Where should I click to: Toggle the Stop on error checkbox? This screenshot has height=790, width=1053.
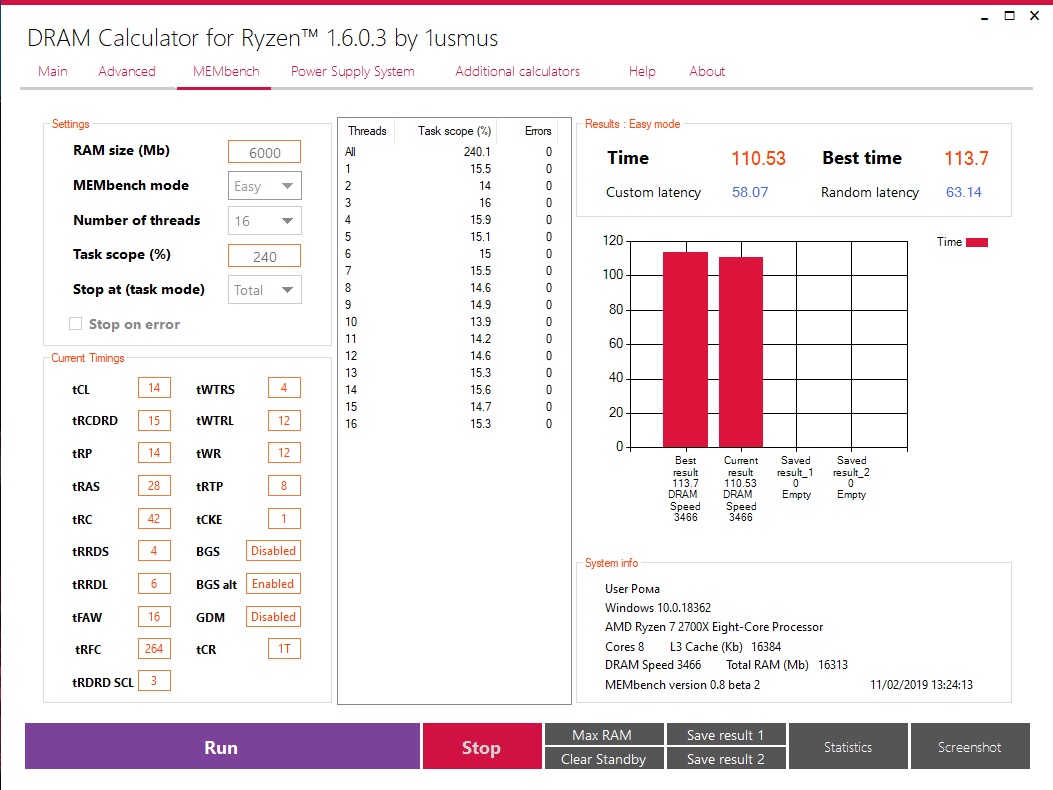[x=76, y=324]
